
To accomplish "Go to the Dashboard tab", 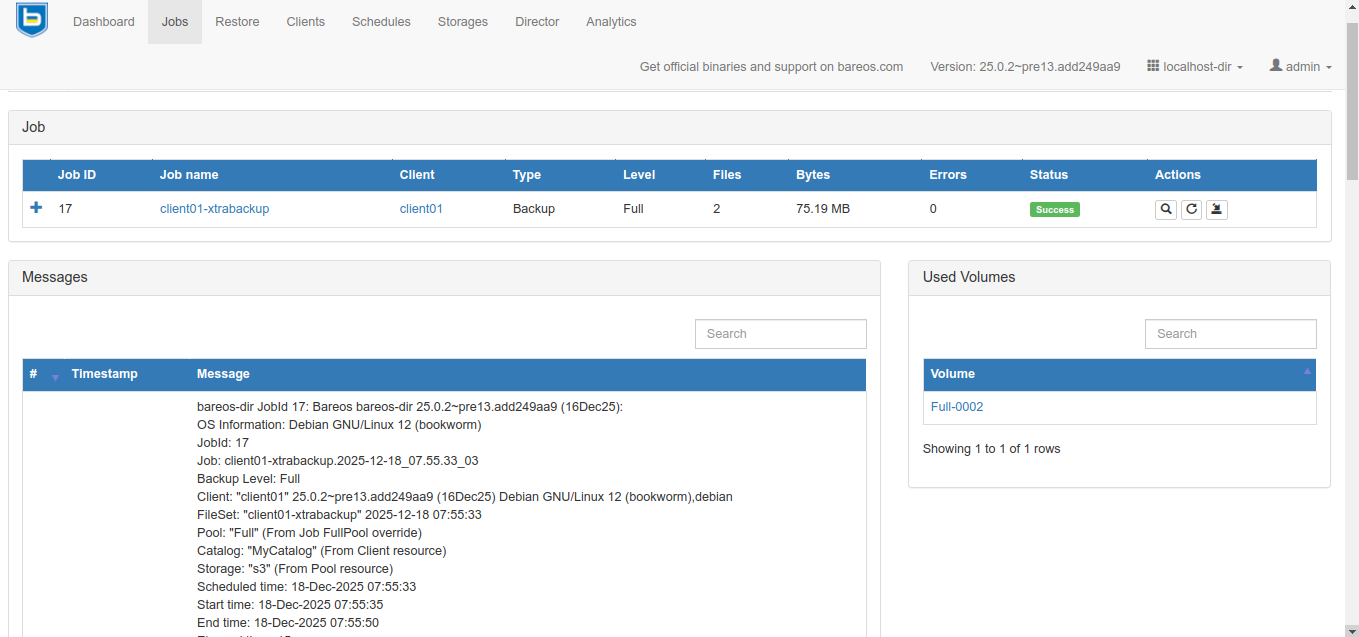I will (104, 22).
